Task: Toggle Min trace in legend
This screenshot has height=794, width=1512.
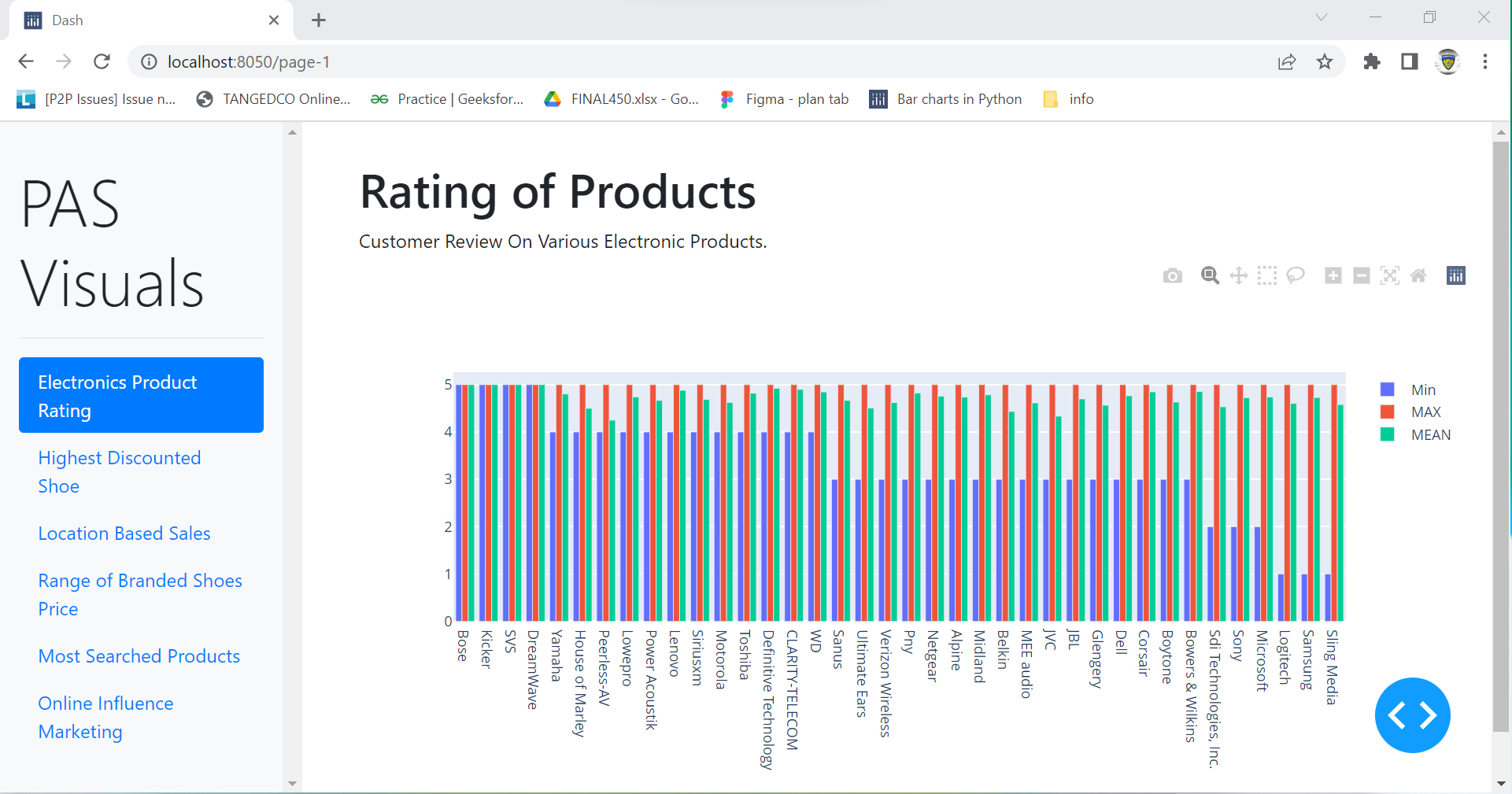Action: pyautogui.click(x=1415, y=390)
